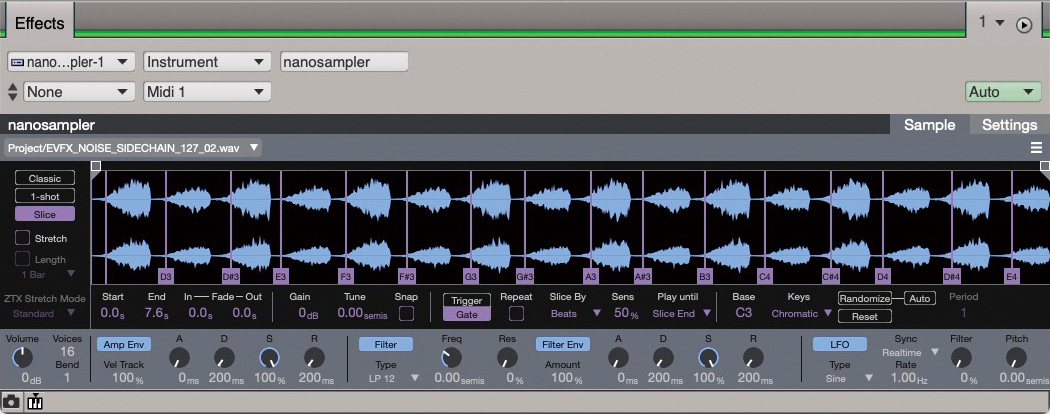
Task: Select the D#4 slice marker
Action: pyautogui.click(x=952, y=276)
